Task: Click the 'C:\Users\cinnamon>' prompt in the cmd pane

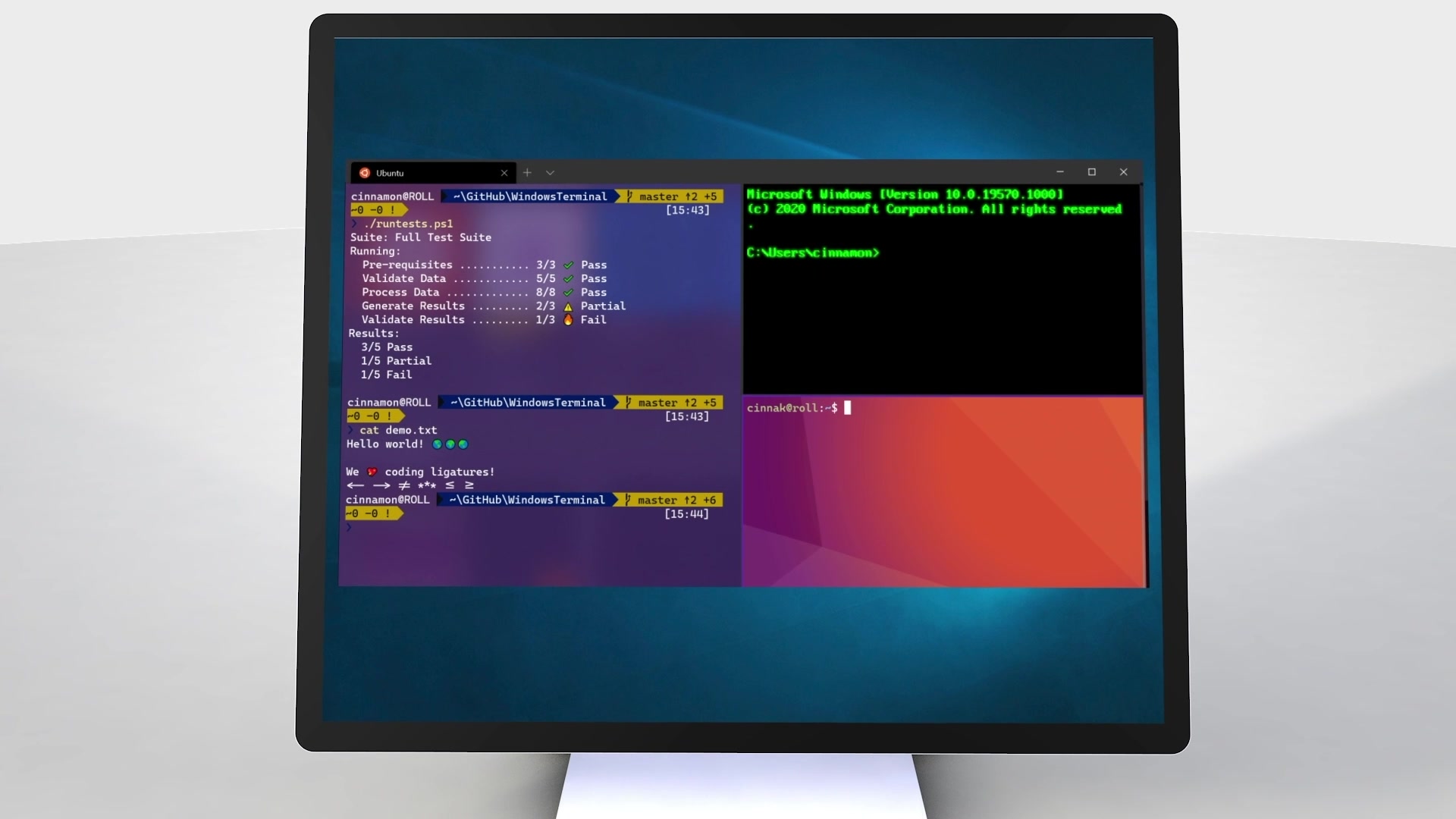Action: tap(813, 253)
